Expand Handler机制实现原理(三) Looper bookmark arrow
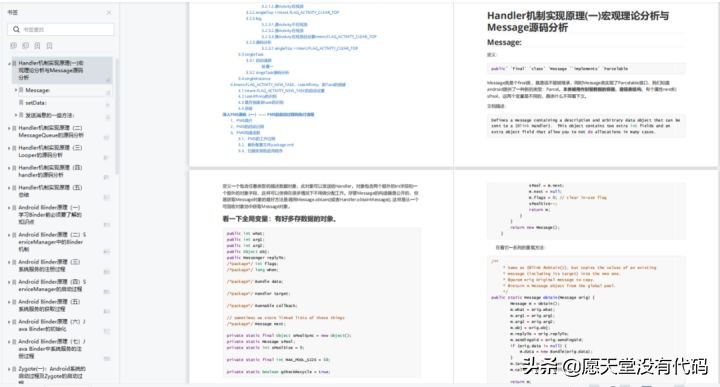720x387 pixels. pyautogui.click(x=9, y=148)
